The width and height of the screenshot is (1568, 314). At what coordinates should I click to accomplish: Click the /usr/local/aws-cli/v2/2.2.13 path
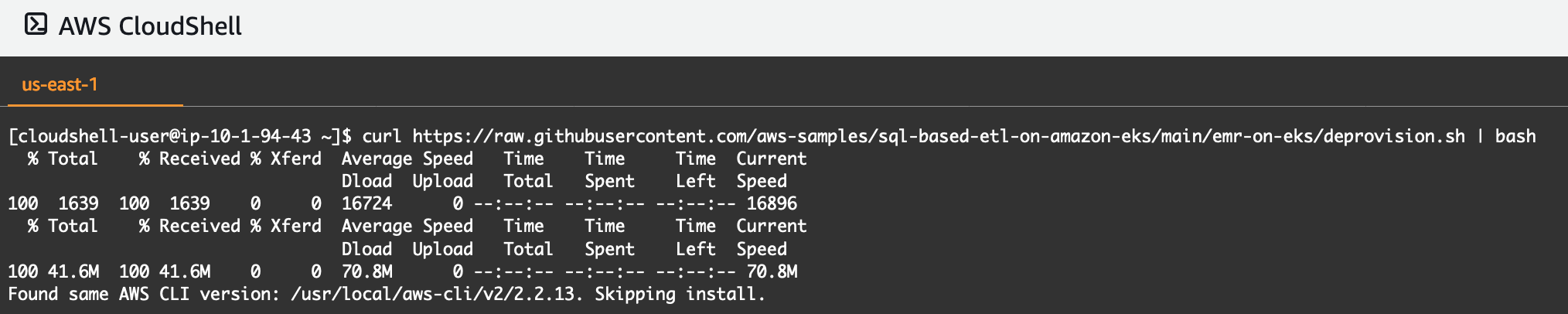click(434, 294)
